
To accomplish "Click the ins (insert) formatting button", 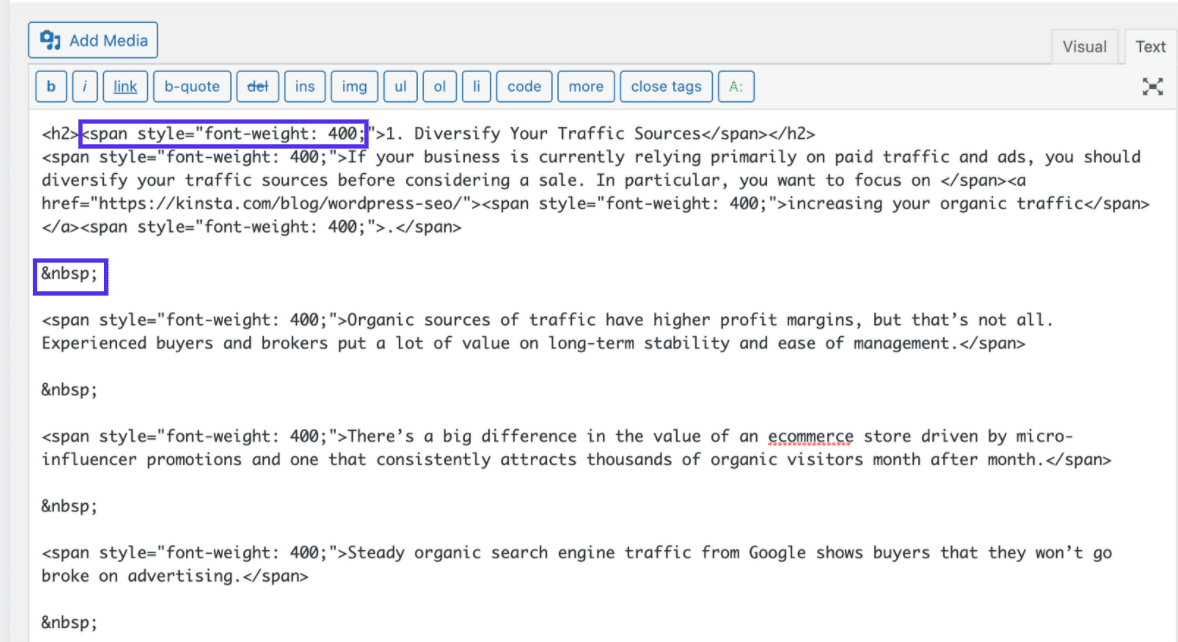I will click(x=305, y=86).
